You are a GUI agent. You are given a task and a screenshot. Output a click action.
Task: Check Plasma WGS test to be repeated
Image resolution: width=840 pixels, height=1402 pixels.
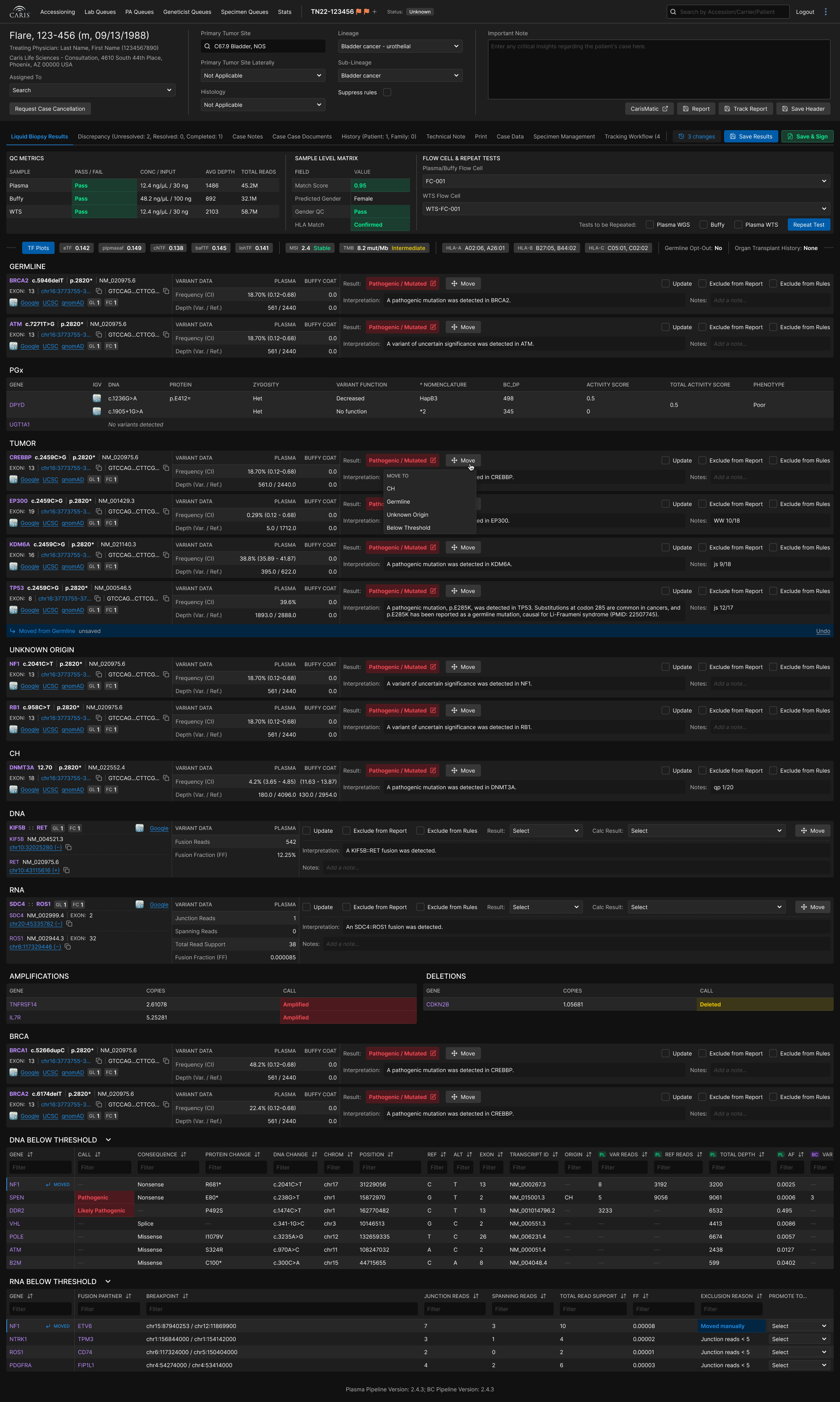(650, 225)
